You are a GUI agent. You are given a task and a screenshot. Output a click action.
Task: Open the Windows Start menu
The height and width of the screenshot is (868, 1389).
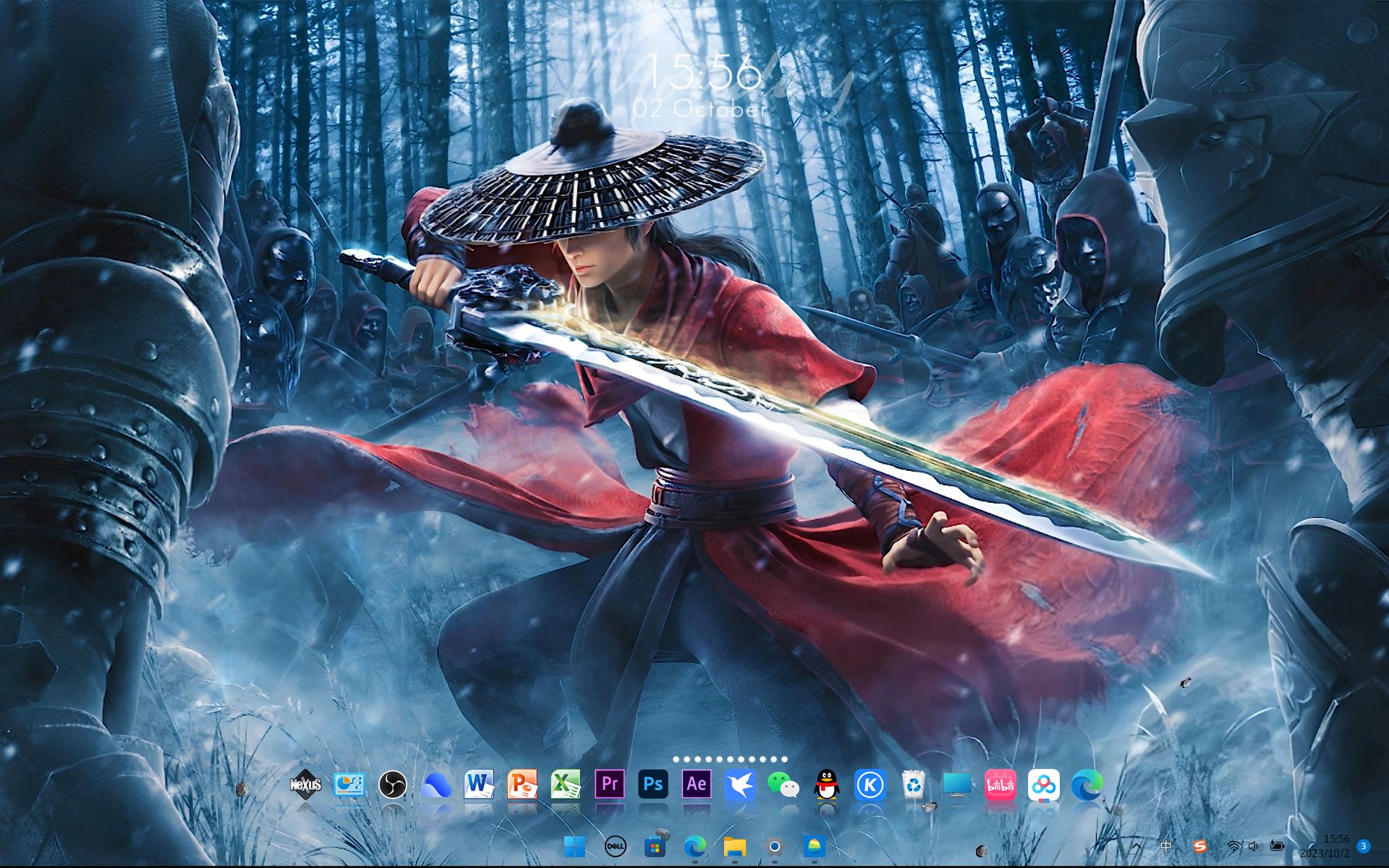click(574, 846)
